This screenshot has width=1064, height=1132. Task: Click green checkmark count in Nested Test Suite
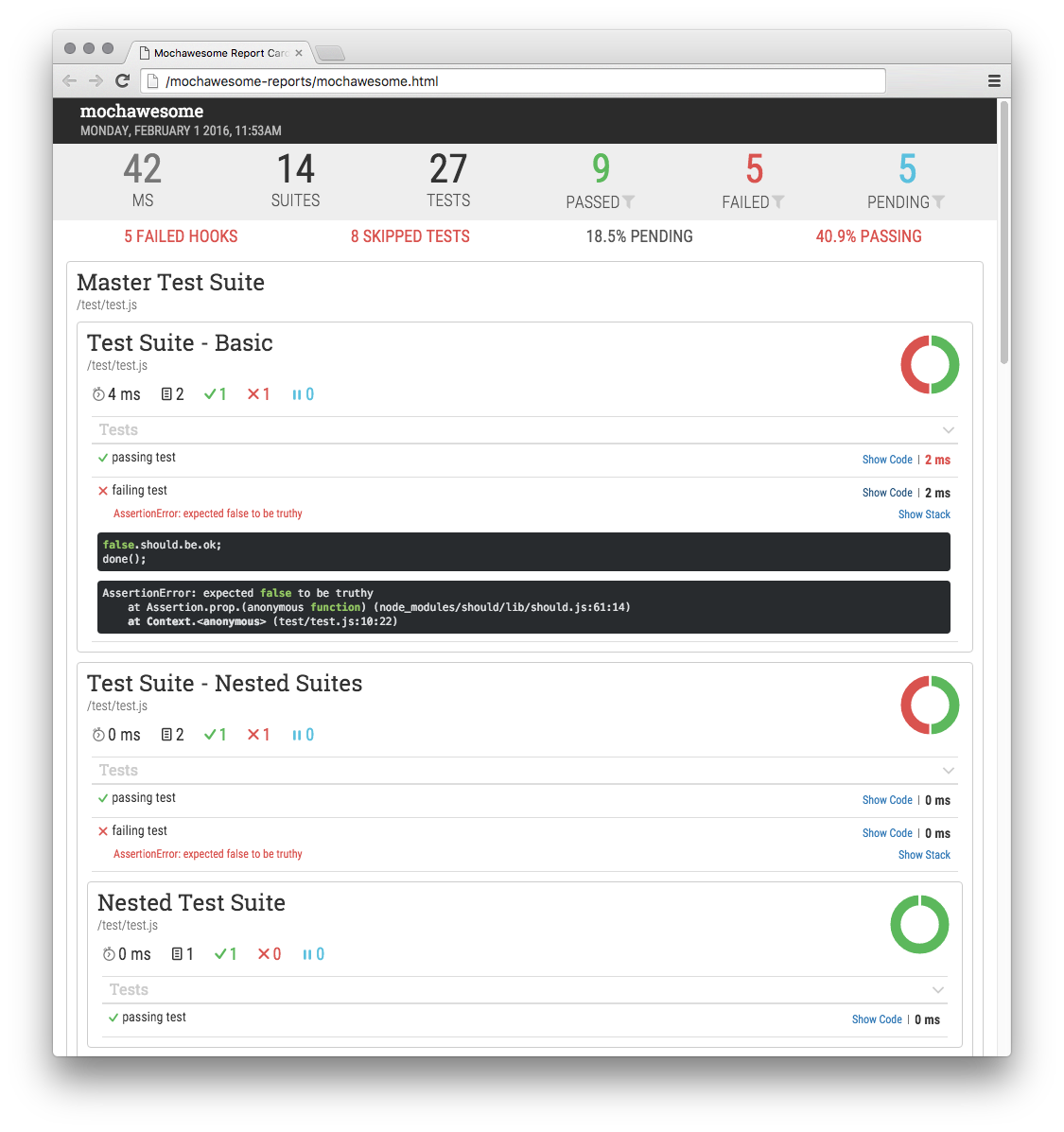point(226,954)
